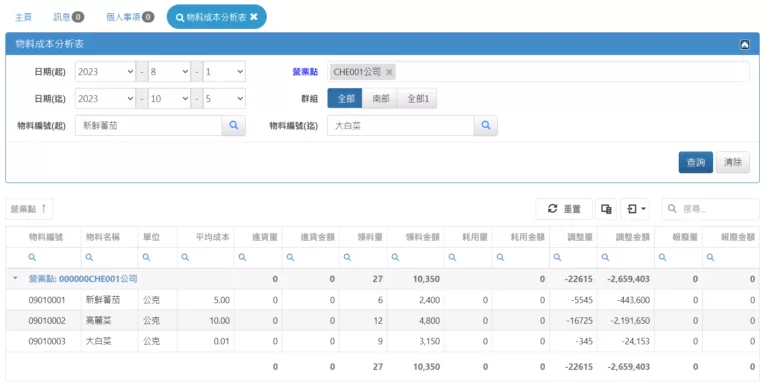Open the export dropdown button
Viewport: 768px width, 388px height.
click(x=635, y=209)
